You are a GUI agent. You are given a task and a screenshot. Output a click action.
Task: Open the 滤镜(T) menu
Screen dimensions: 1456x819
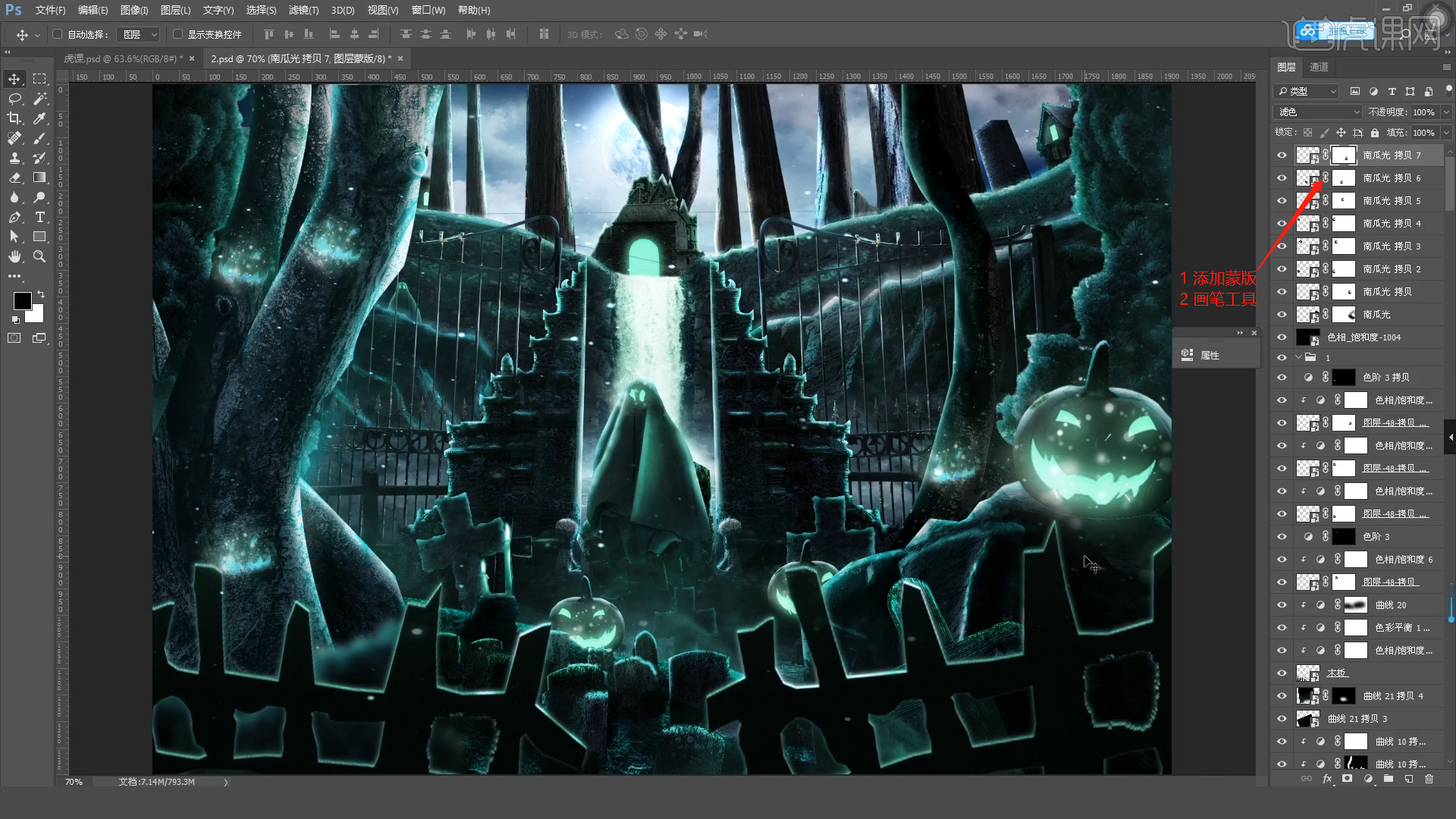click(303, 10)
